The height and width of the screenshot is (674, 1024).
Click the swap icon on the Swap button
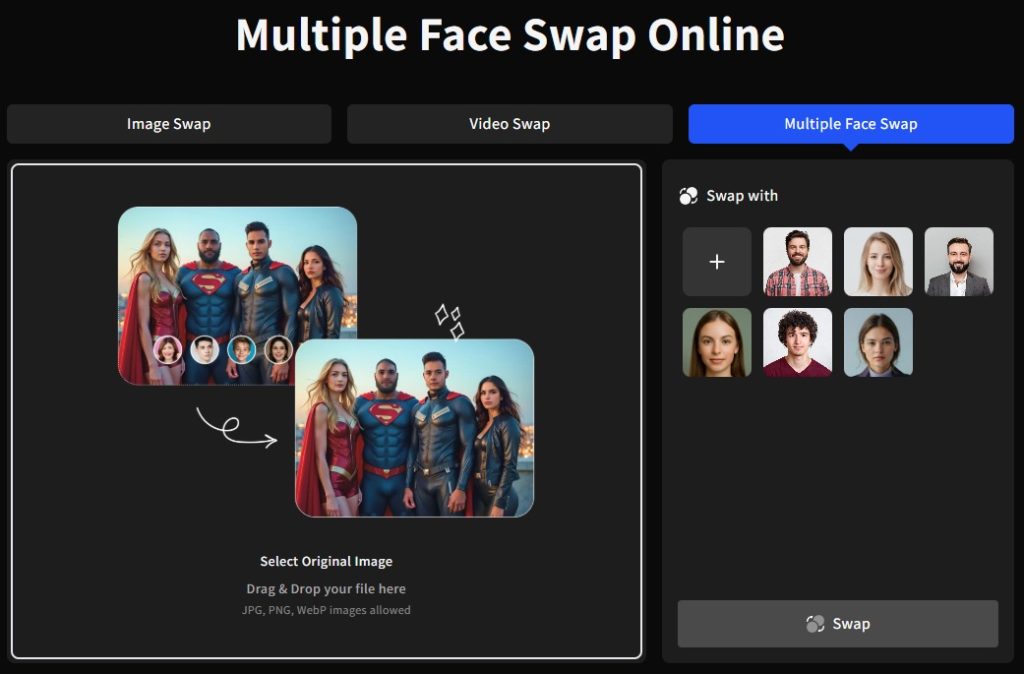(x=817, y=623)
